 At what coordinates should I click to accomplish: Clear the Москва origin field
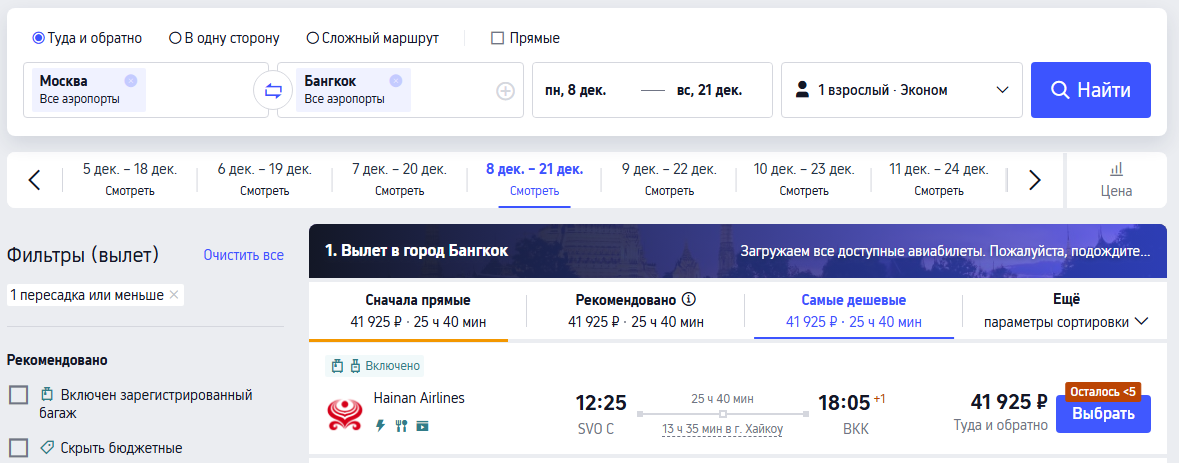131,81
